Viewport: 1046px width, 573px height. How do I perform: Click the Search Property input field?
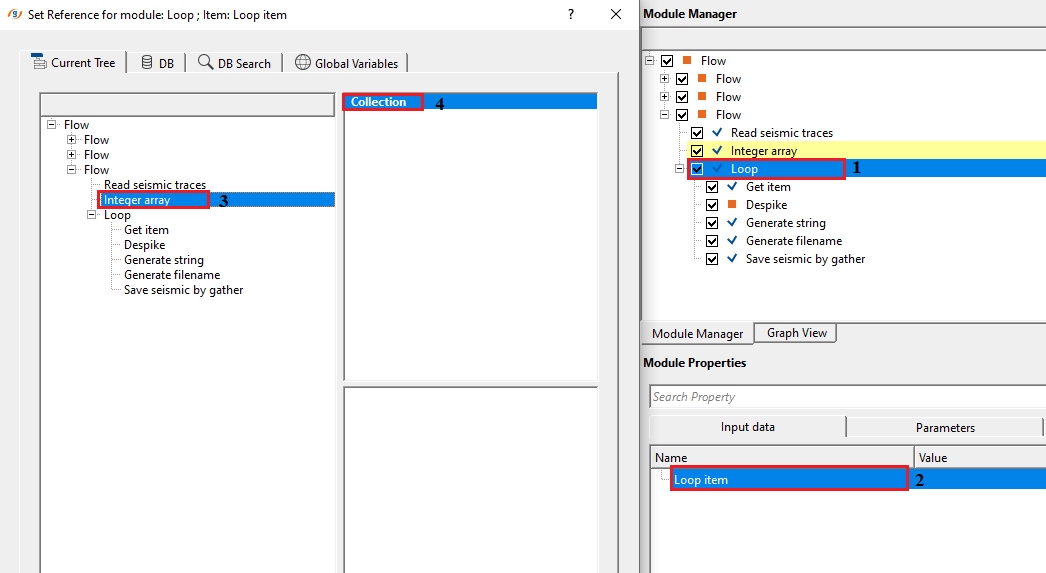coord(846,397)
